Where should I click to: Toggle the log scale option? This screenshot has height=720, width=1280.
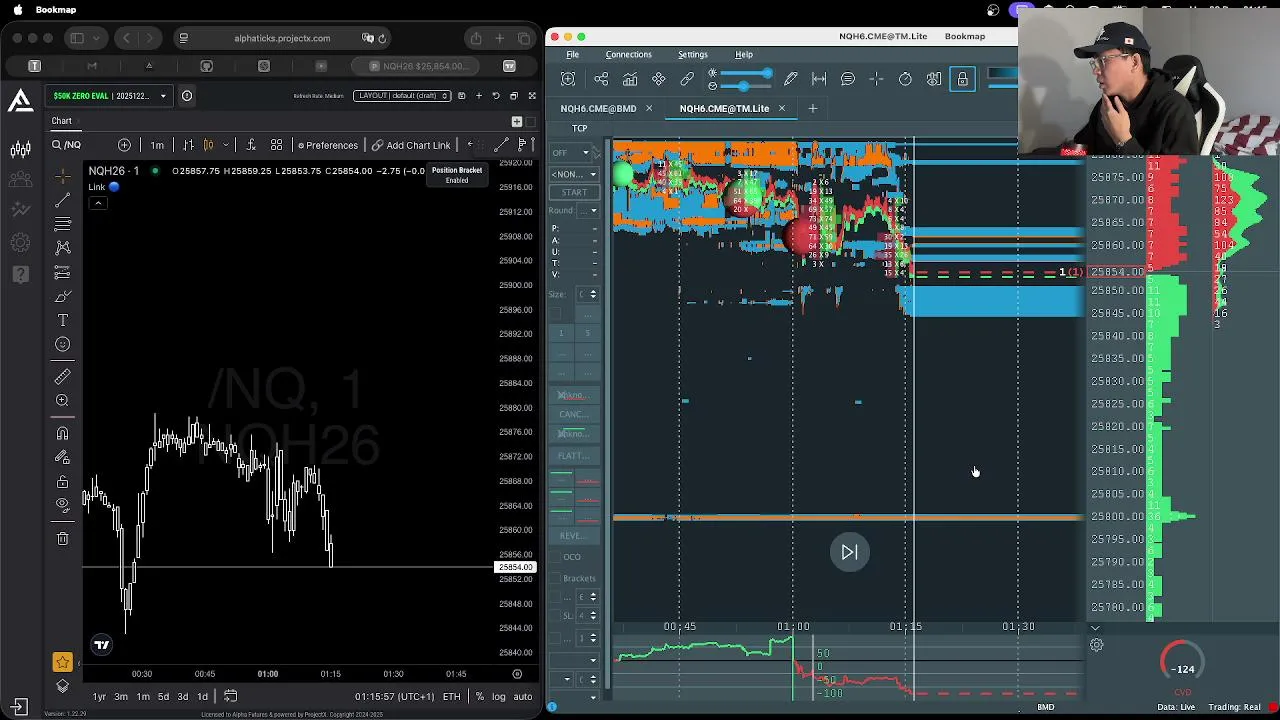pos(499,696)
